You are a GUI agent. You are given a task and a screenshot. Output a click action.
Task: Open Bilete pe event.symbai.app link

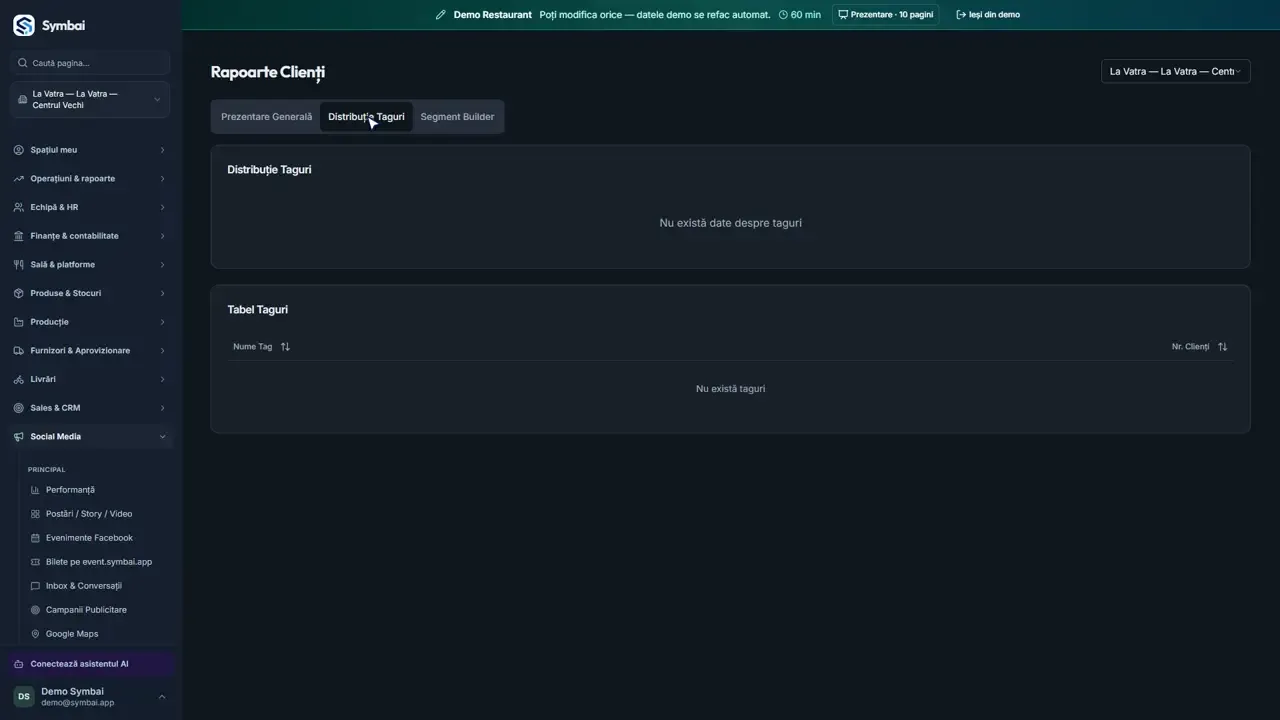(99, 562)
